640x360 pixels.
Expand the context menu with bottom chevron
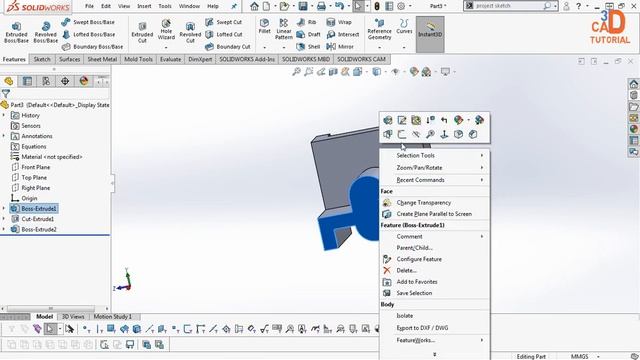click(434, 354)
